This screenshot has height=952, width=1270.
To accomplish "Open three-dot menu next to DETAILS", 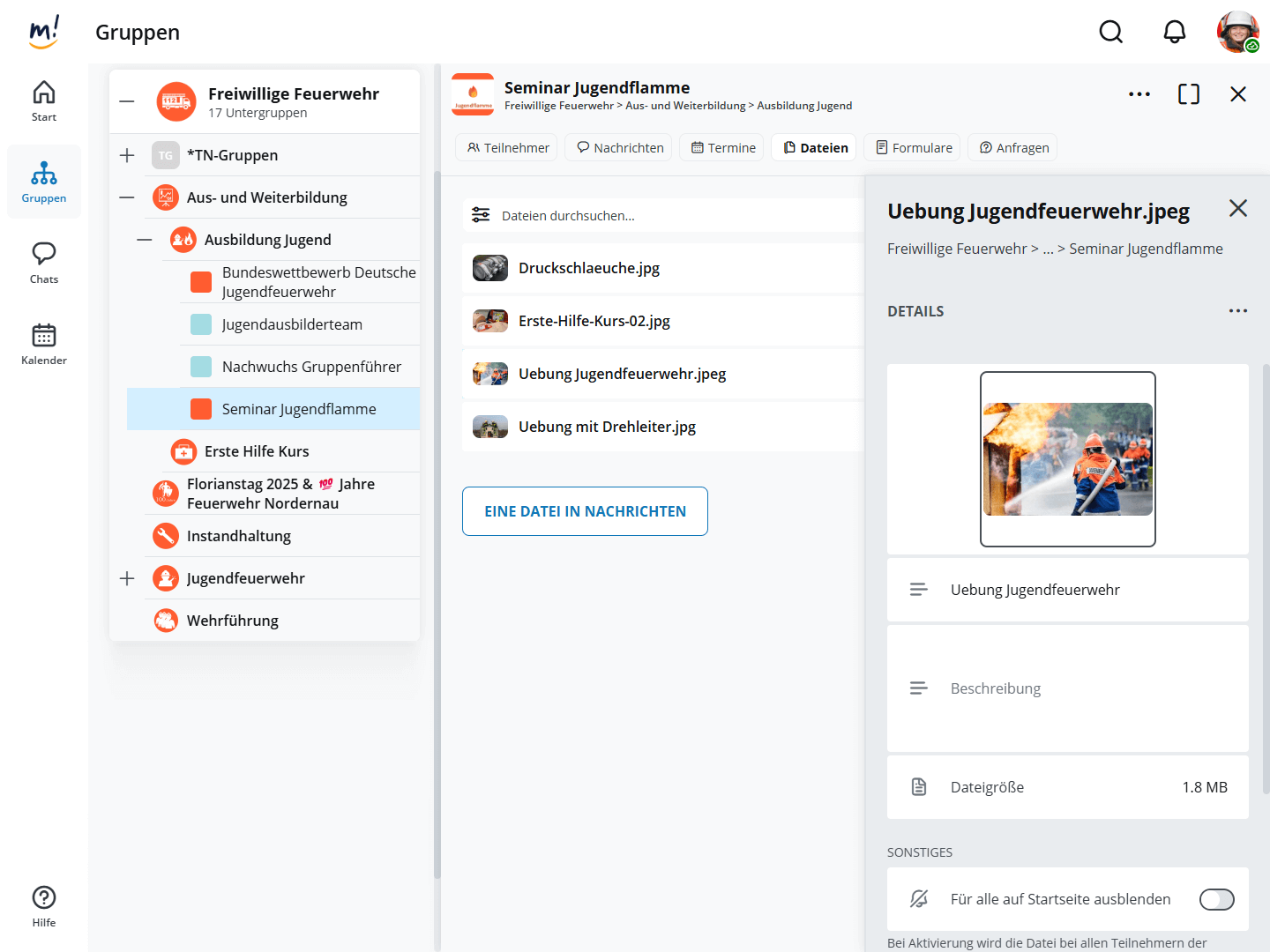I will click(x=1237, y=311).
